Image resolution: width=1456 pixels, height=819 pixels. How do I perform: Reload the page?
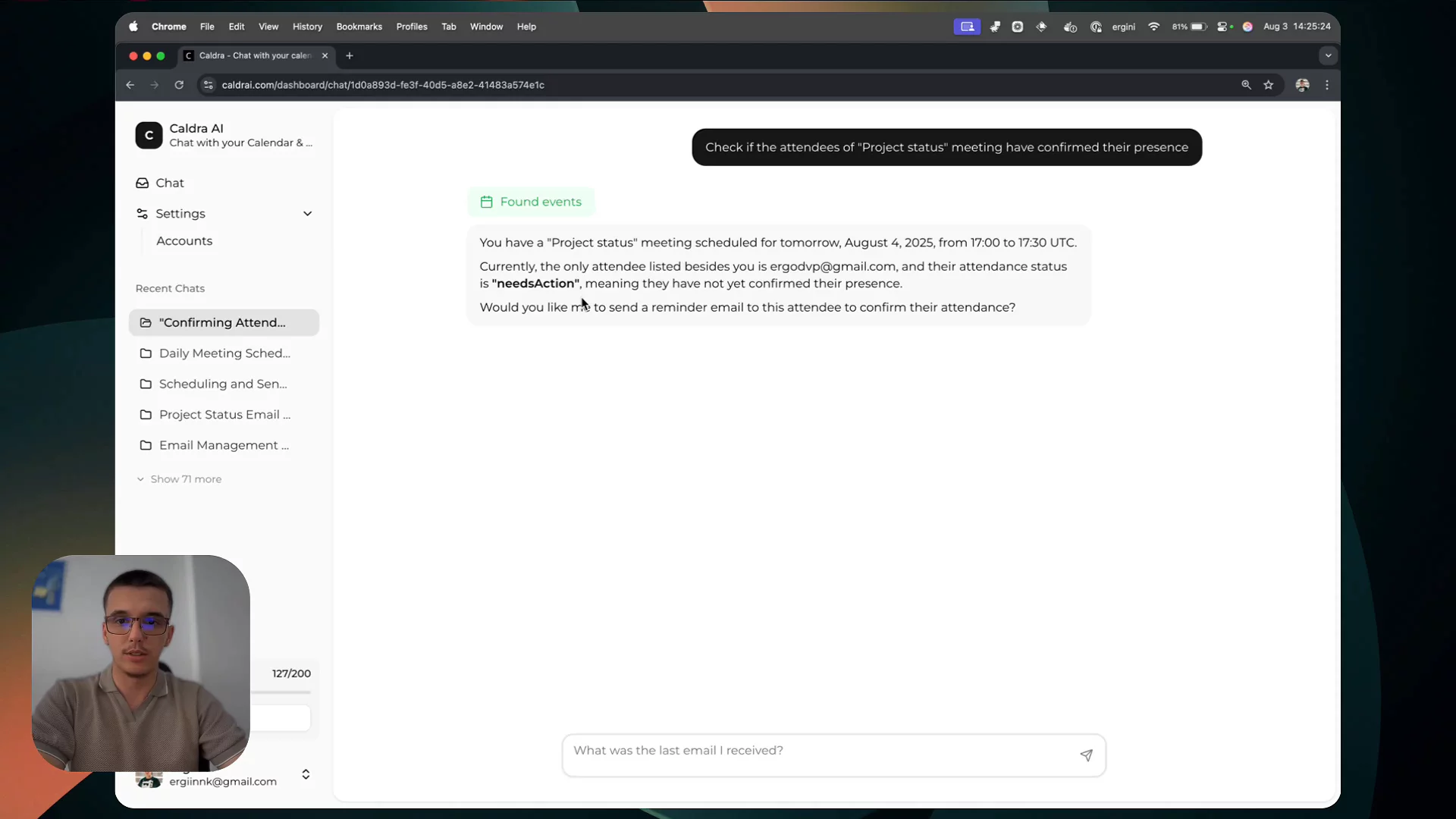click(179, 85)
